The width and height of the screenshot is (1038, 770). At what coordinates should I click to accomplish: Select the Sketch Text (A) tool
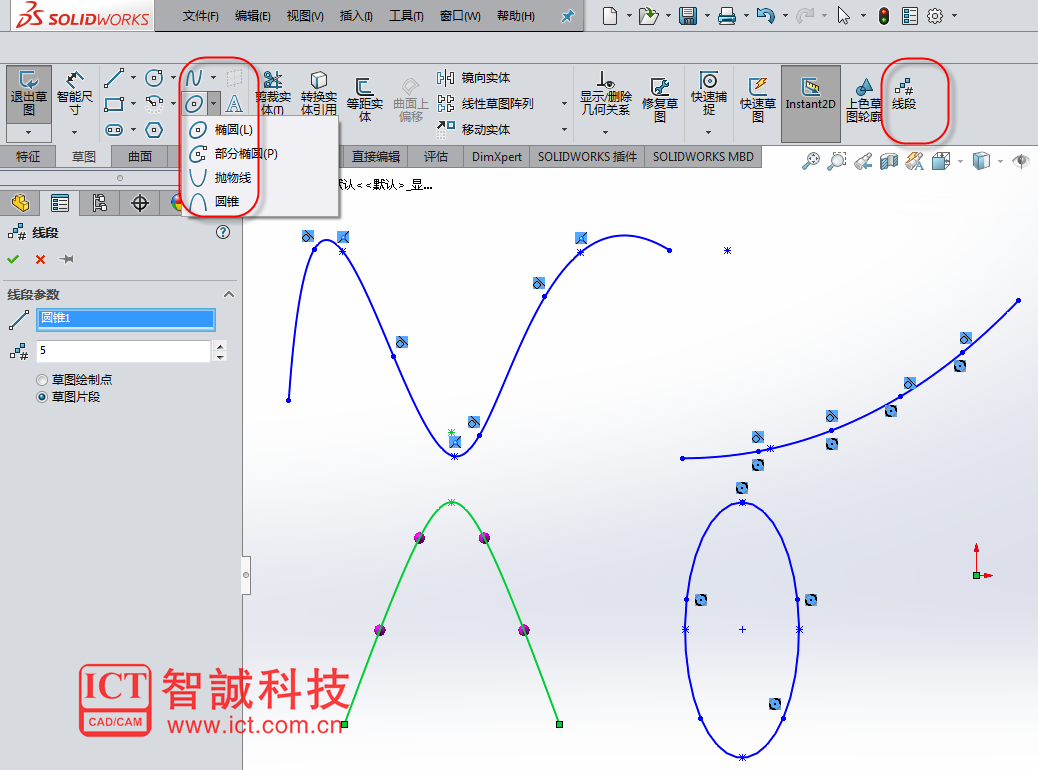pyautogui.click(x=234, y=104)
